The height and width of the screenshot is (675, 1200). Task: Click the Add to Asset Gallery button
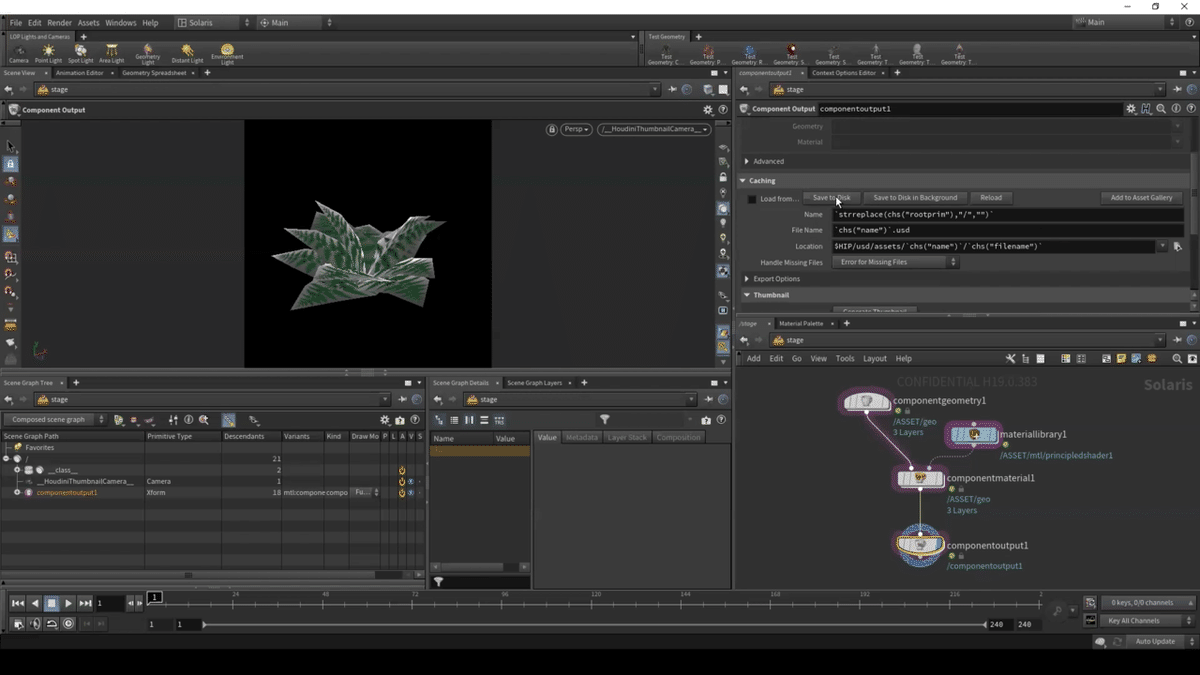pyautogui.click(x=1141, y=198)
